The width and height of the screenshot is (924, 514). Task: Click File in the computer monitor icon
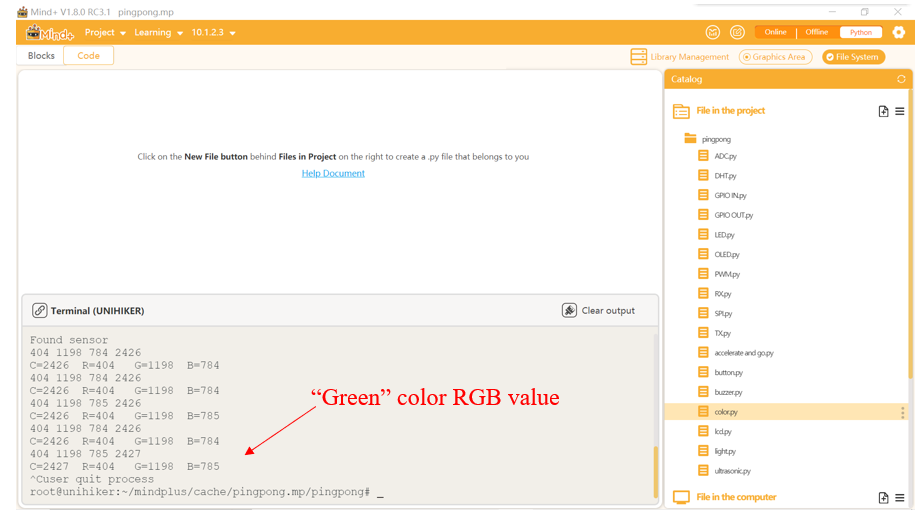click(681, 497)
